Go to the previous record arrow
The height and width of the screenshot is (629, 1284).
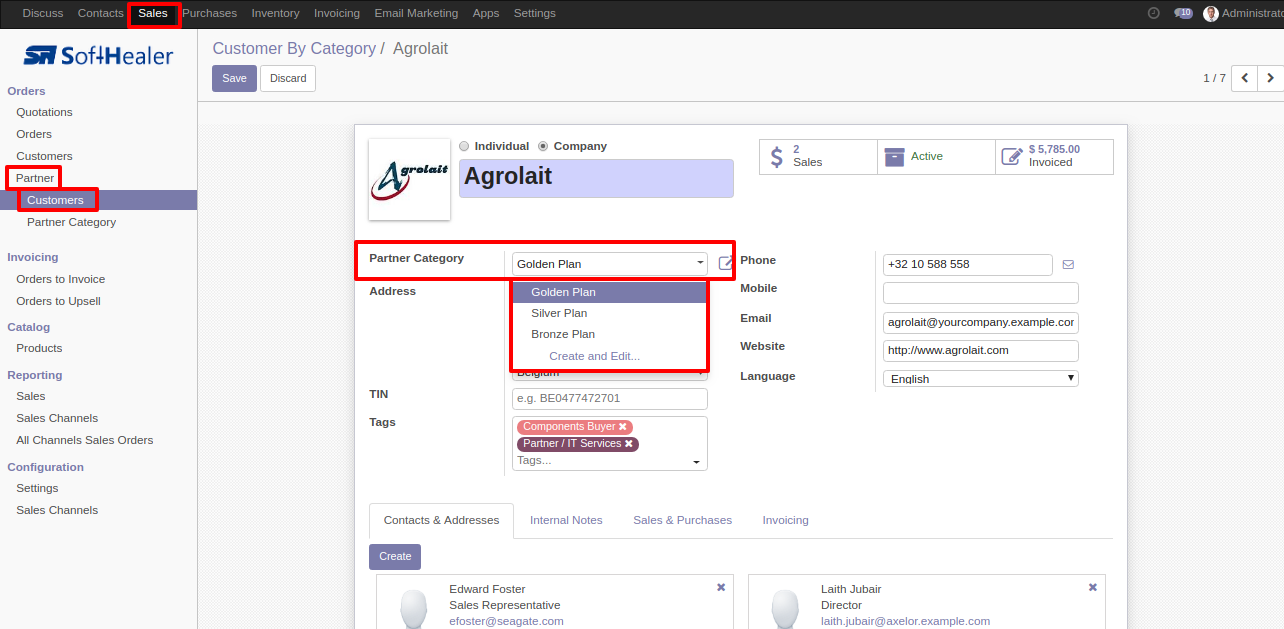(1245, 78)
